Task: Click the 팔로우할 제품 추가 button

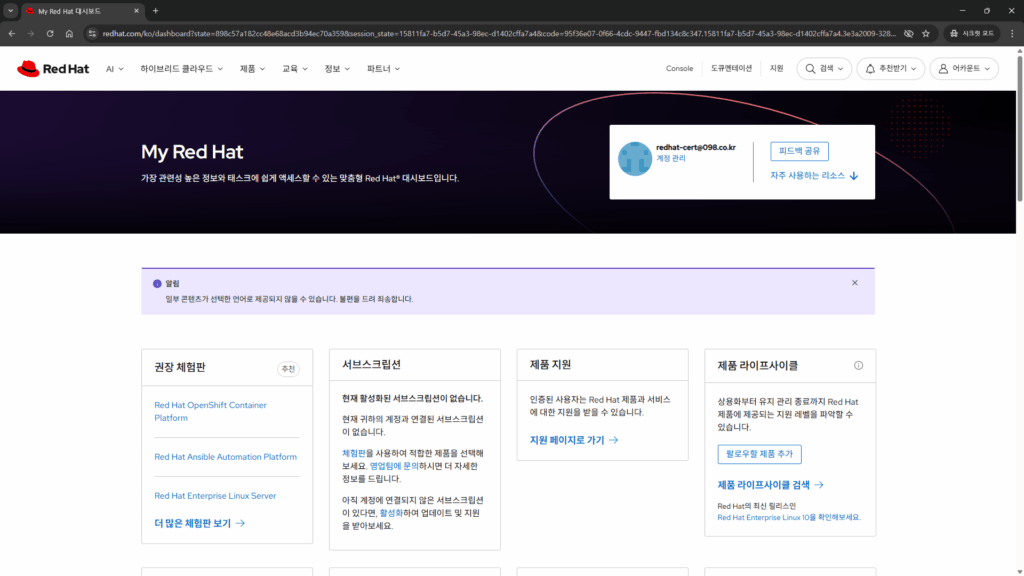Action: [759, 454]
